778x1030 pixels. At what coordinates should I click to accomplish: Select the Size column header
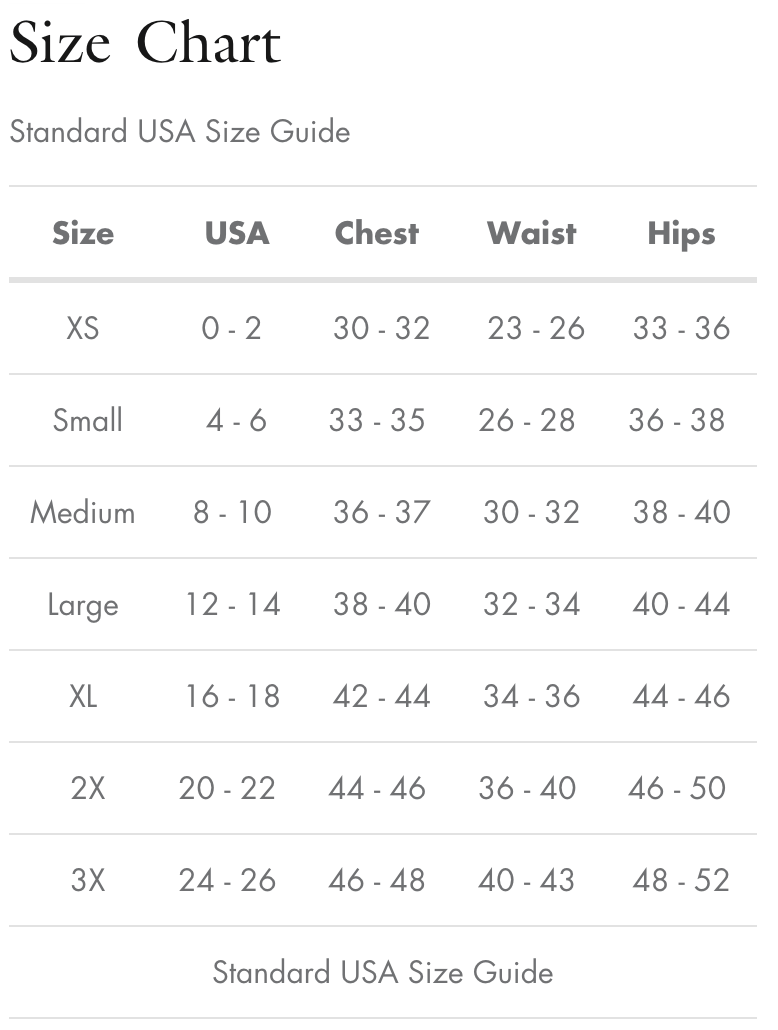[x=83, y=233]
